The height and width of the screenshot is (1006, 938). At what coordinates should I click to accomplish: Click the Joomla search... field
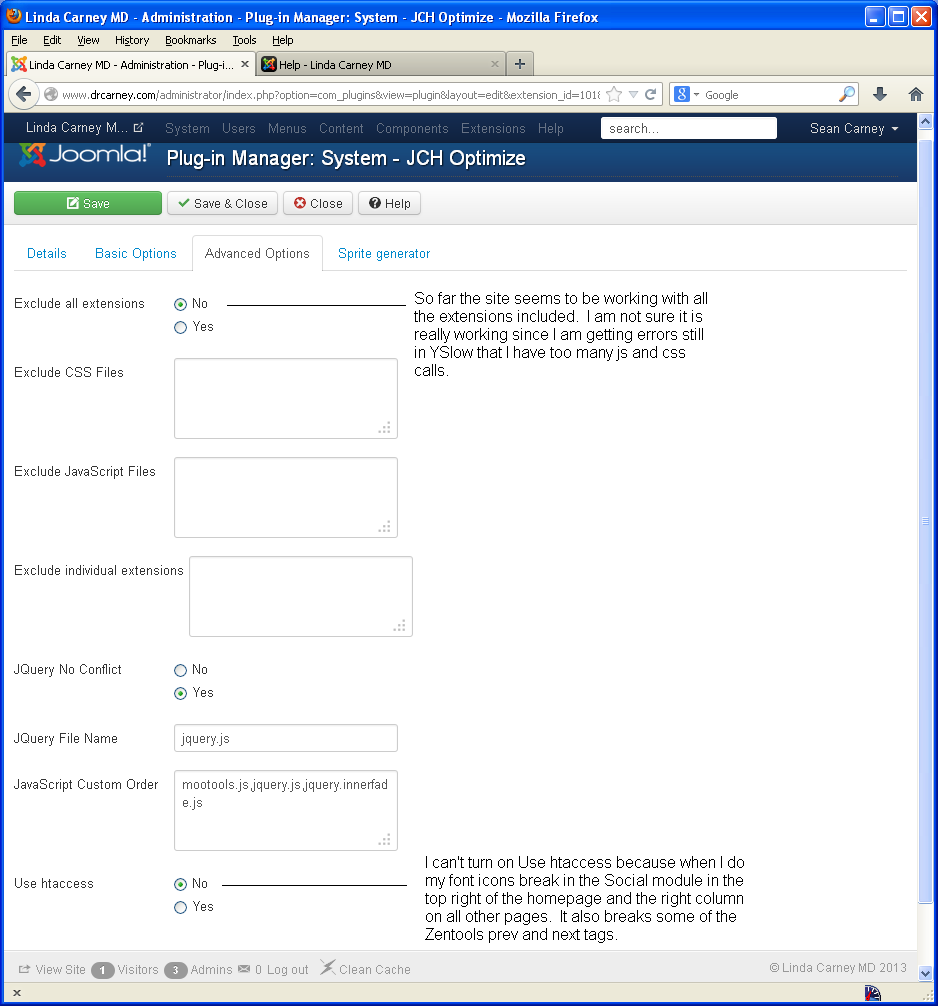pyautogui.click(x=688, y=128)
